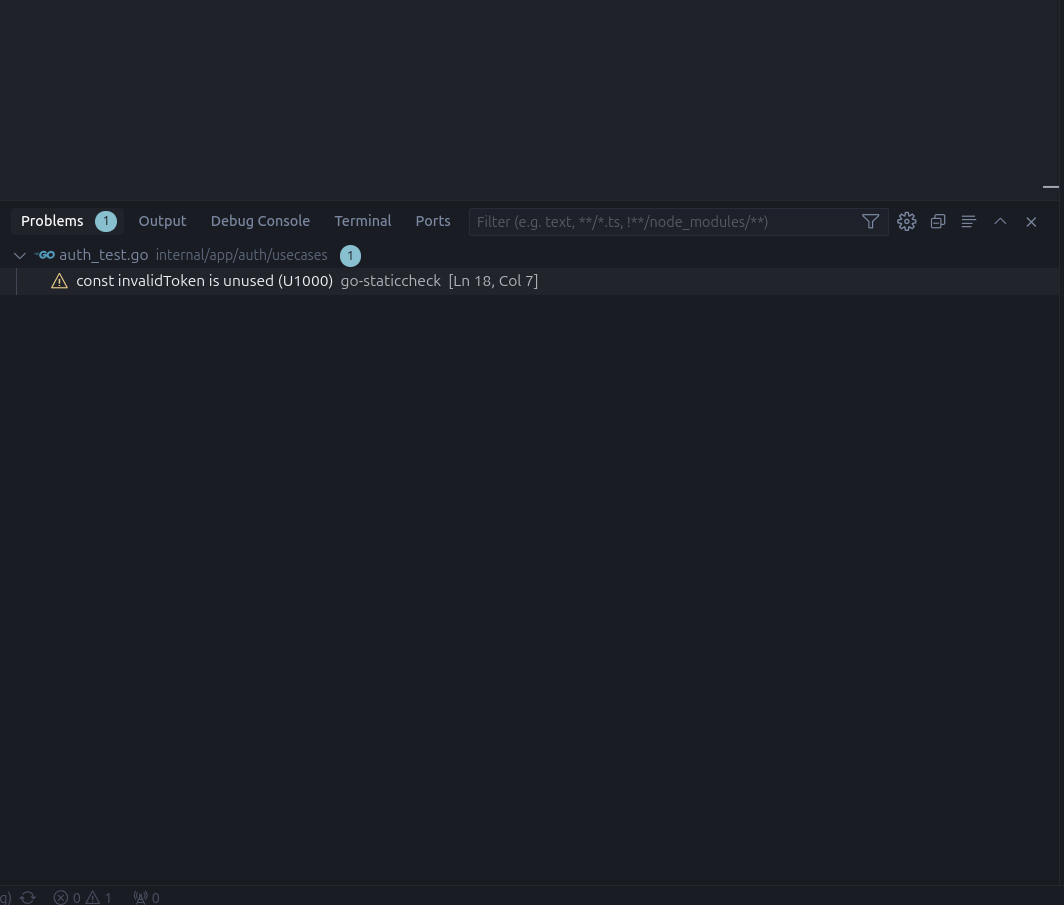Toggle table view using the lines icon
1064x905 pixels.
point(968,222)
